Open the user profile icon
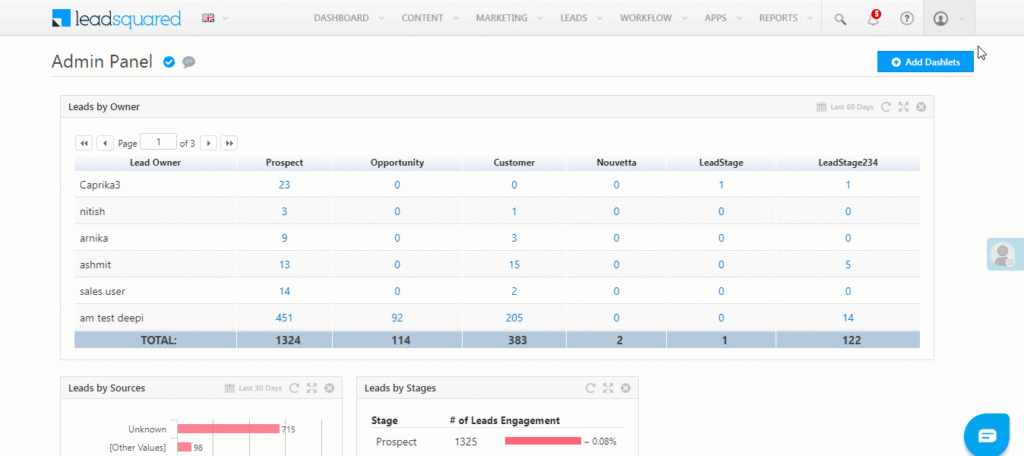This screenshot has height=456, width=1024. (x=940, y=19)
